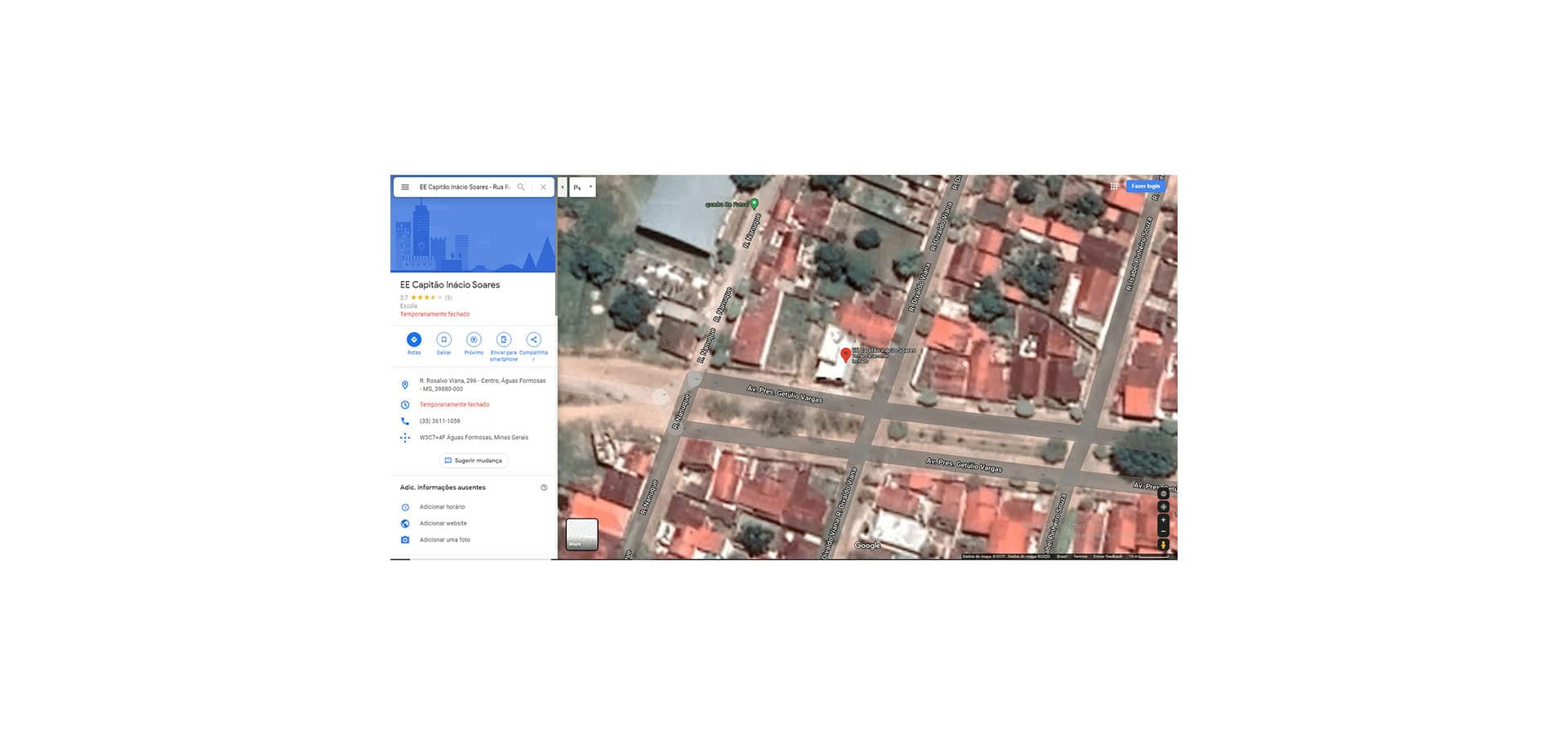This screenshot has width=1568, height=735.
Task: Click the place header city illustration
Action: pyautogui.click(x=473, y=236)
